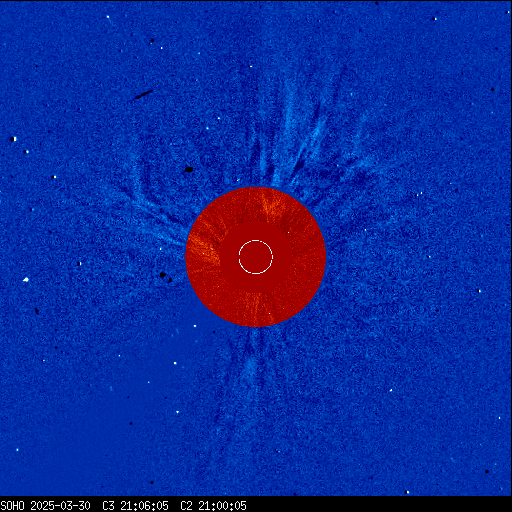Click the 2025-03-30 date text

point(60,506)
